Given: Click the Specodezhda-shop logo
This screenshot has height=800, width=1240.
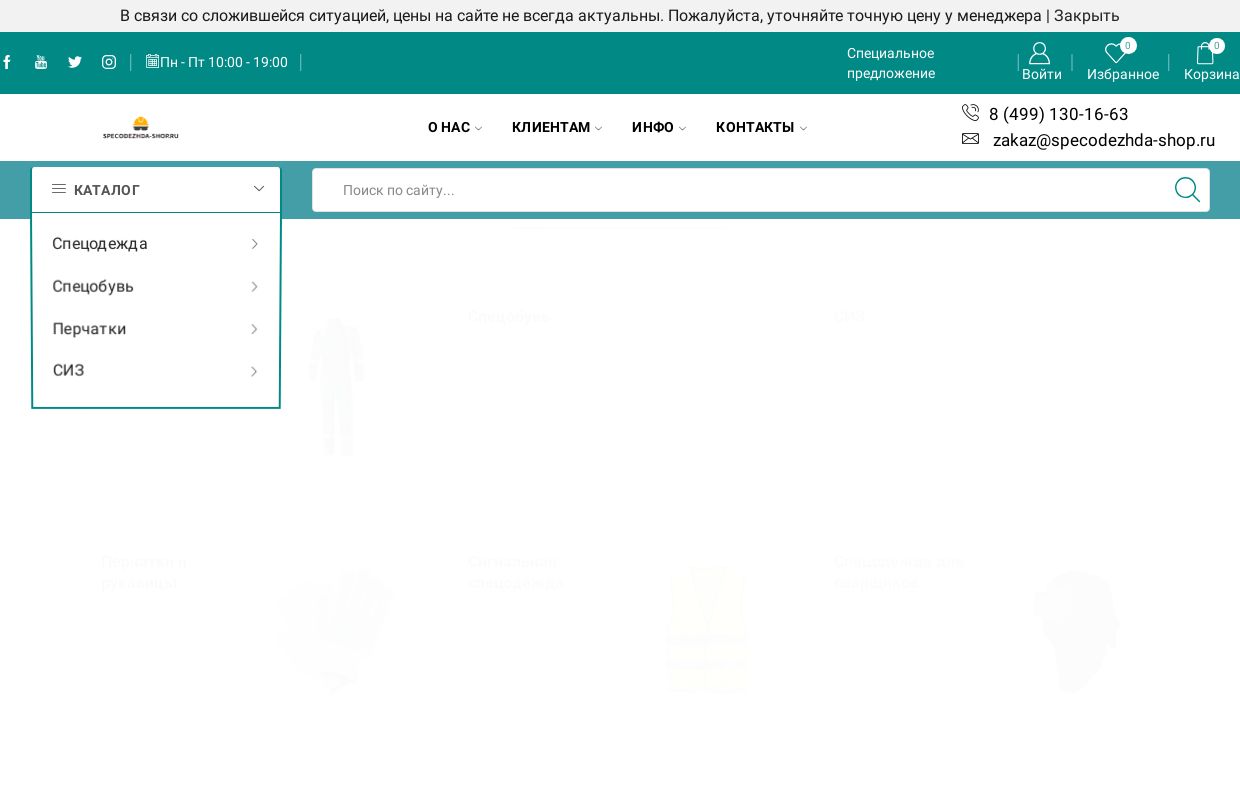Looking at the screenshot, I should pyautogui.click(x=141, y=127).
